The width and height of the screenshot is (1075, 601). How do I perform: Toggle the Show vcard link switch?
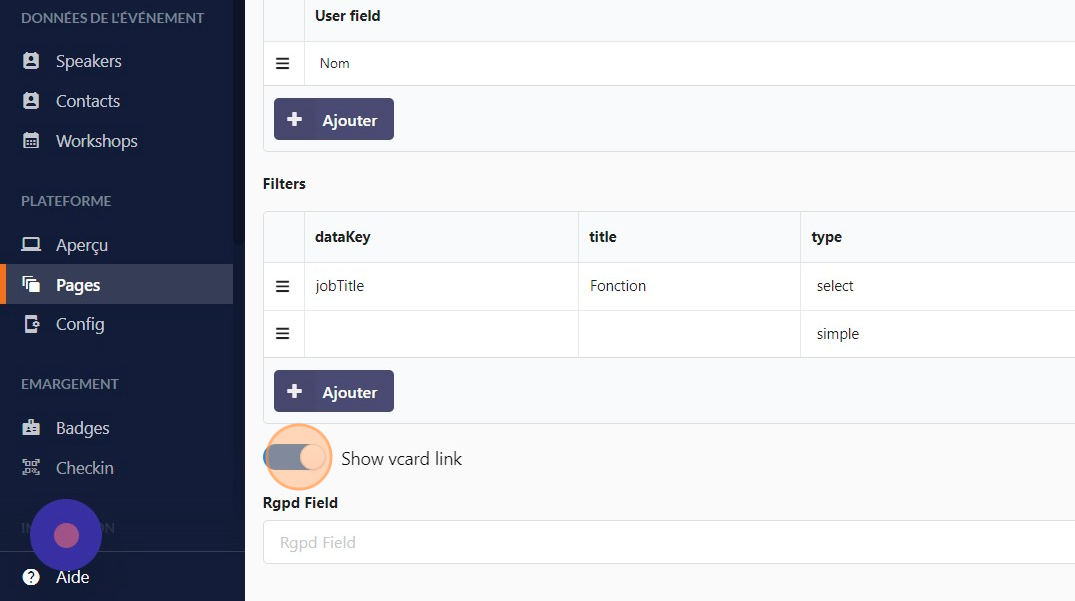[297, 458]
